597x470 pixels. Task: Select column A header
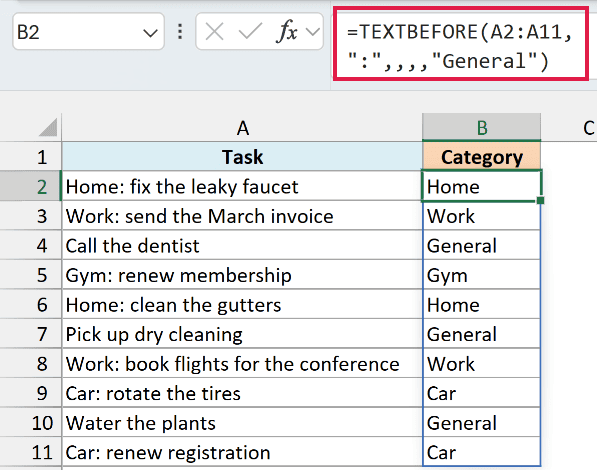pyautogui.click(x=242, y=128)
